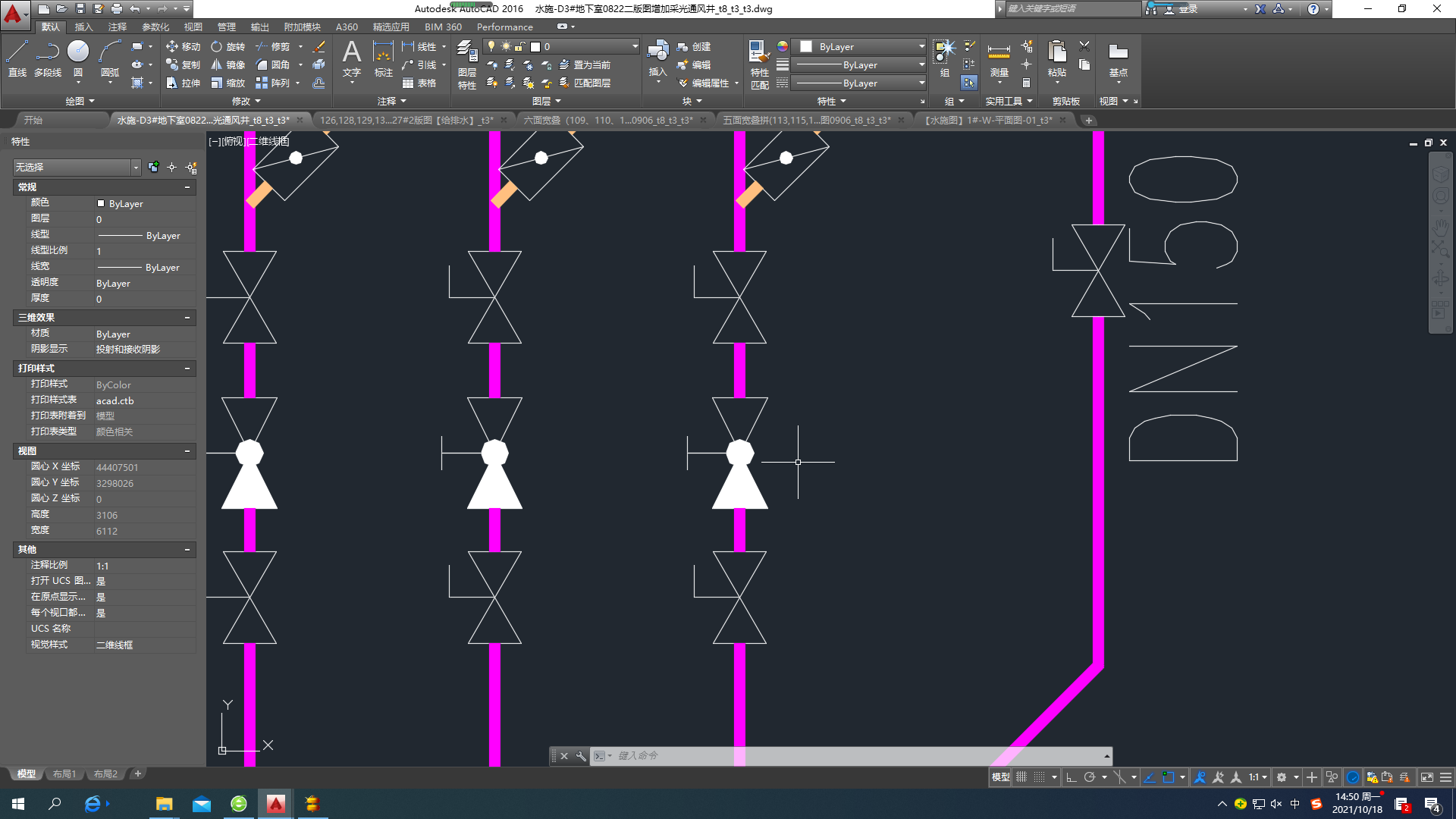Choose the 复制 (Copy) tool
Screen dimensions: 1456x819
pos(184,64)
